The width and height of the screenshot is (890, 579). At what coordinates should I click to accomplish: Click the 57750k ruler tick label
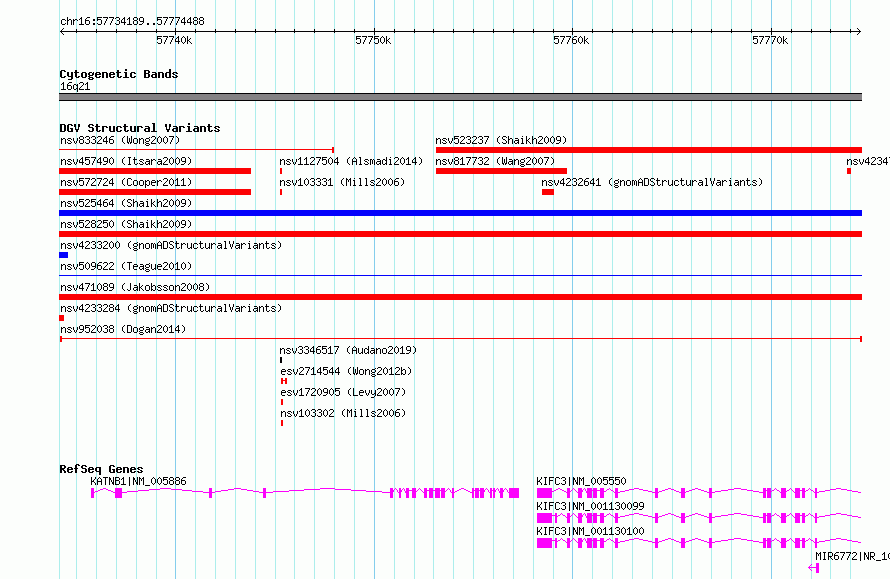tap(373, 40)
